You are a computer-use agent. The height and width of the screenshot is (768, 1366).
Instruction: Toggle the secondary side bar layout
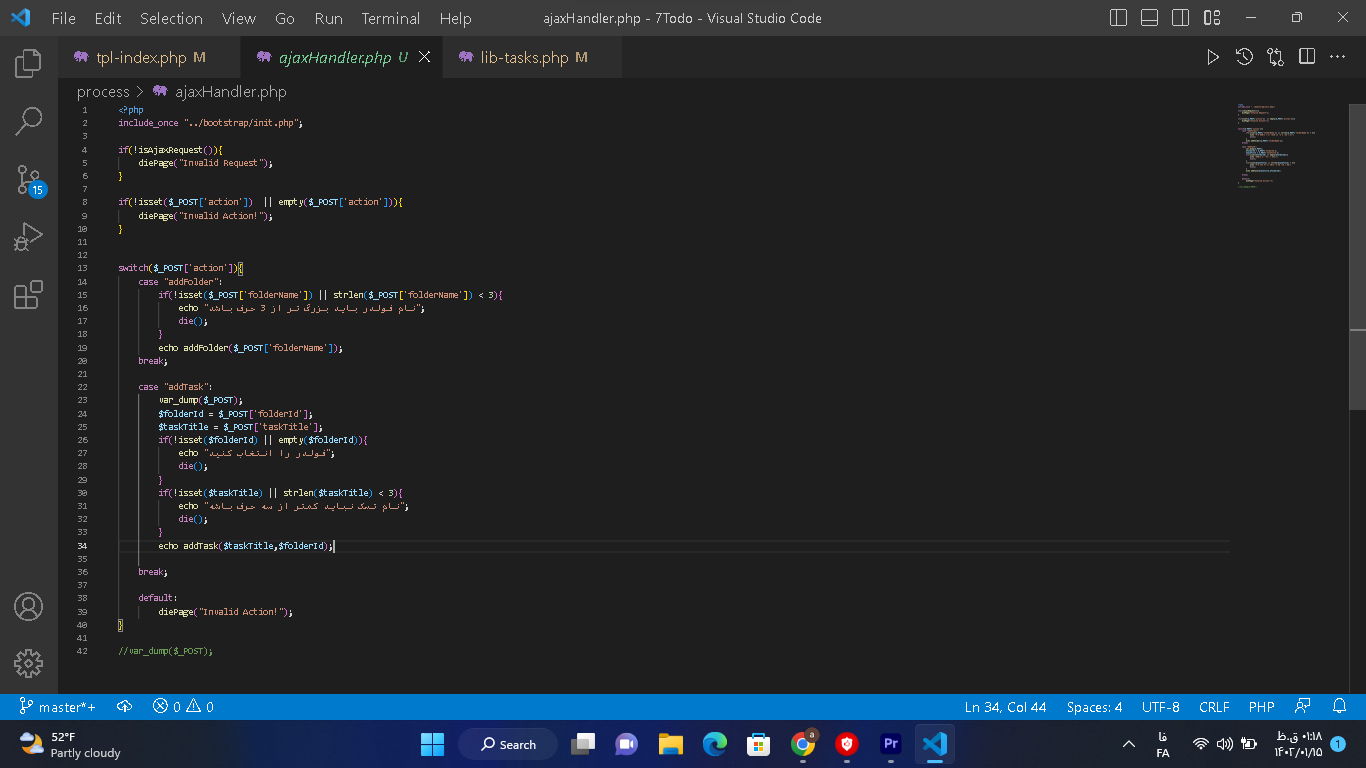tap(1181, 18)
